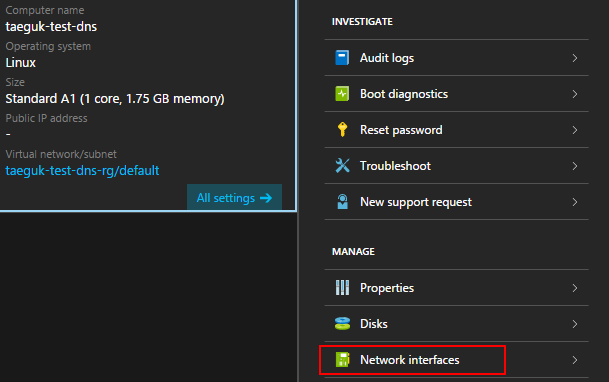The width and height of the screenshot is (609, 382).
Task: Expand the Audit logs chevron
Action: click(575, 58)
